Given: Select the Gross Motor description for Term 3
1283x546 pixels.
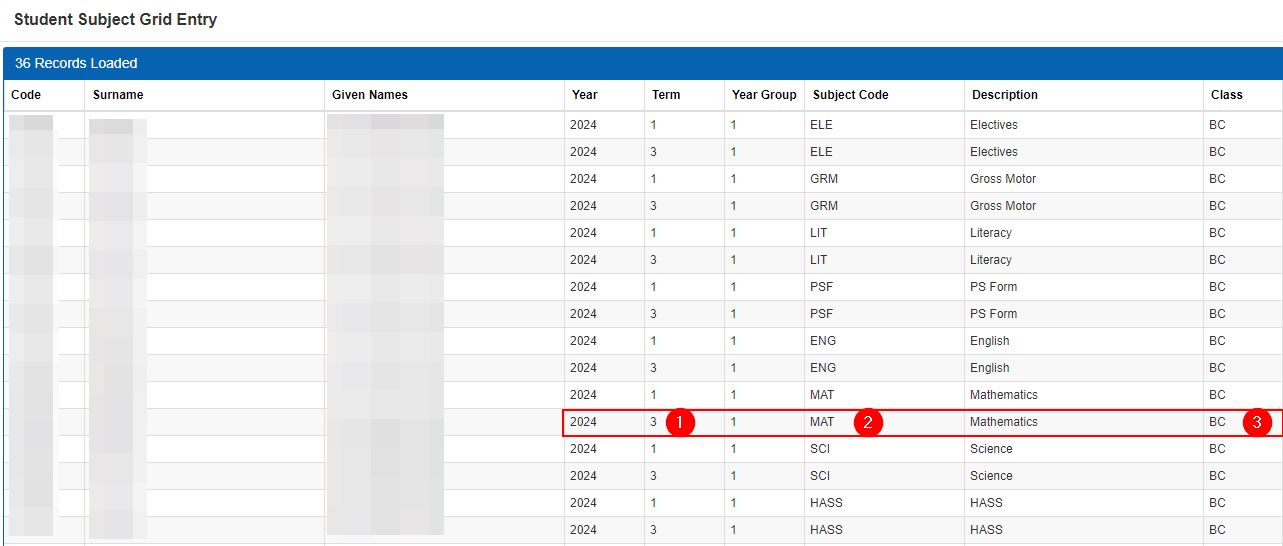Looking at the screenshot, I should [1003, 206].
